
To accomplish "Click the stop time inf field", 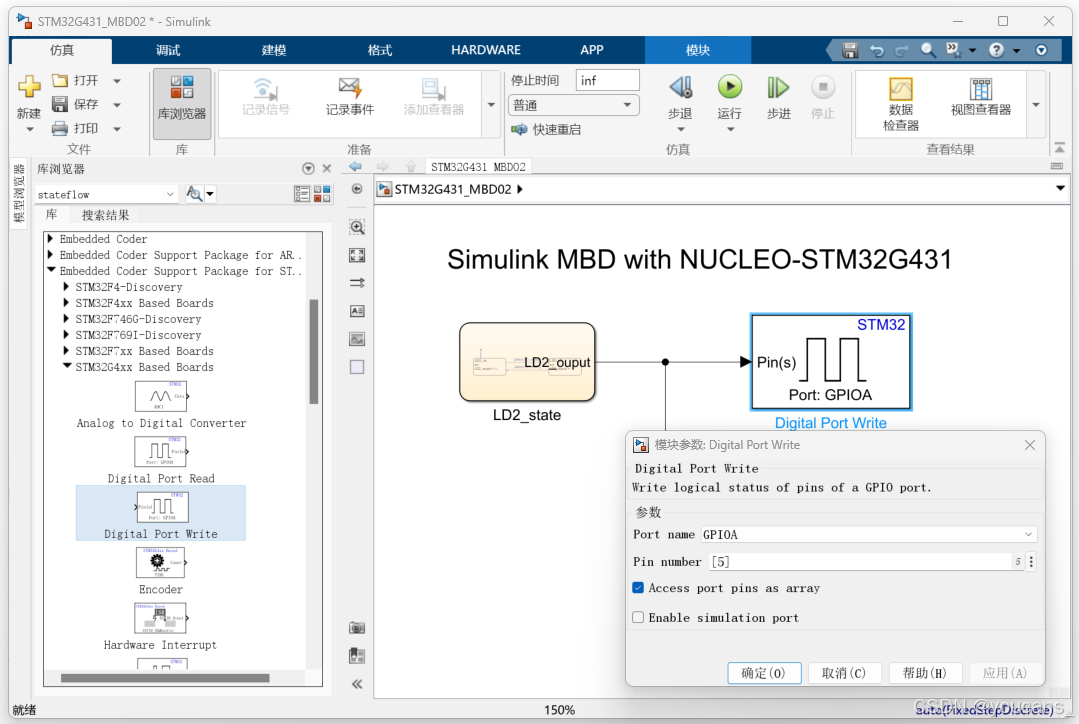I will pyautogui.click(x=608, y=81).
